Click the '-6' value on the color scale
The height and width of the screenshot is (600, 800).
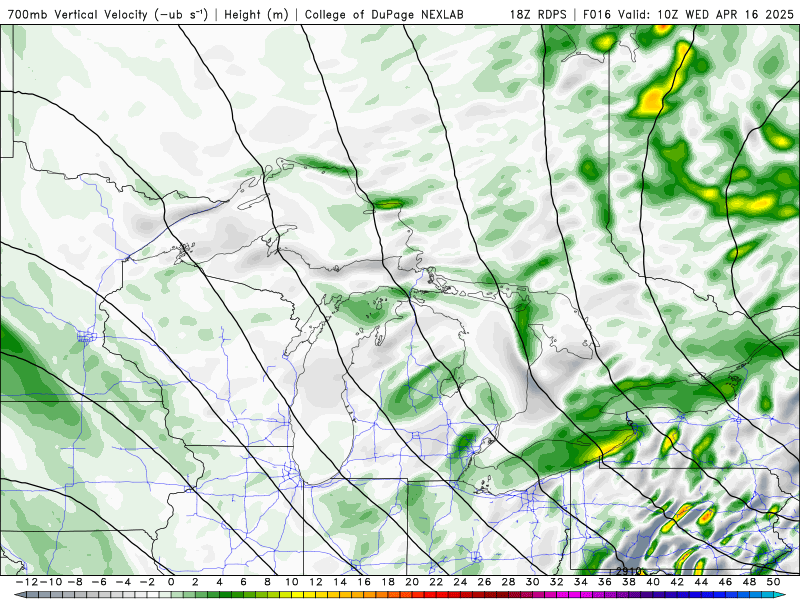coord(98,582)
